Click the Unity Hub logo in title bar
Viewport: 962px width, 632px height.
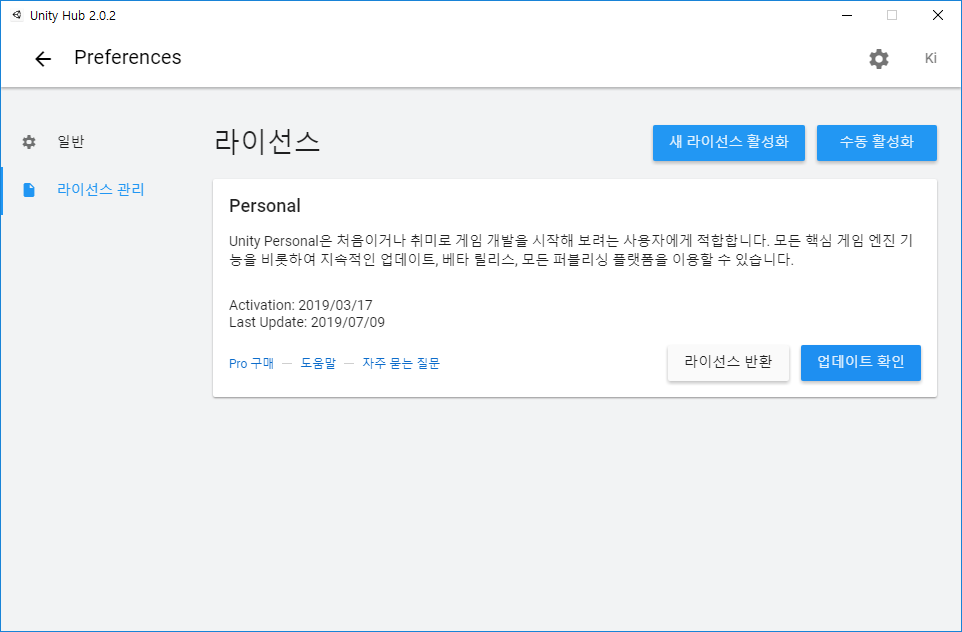17,15
